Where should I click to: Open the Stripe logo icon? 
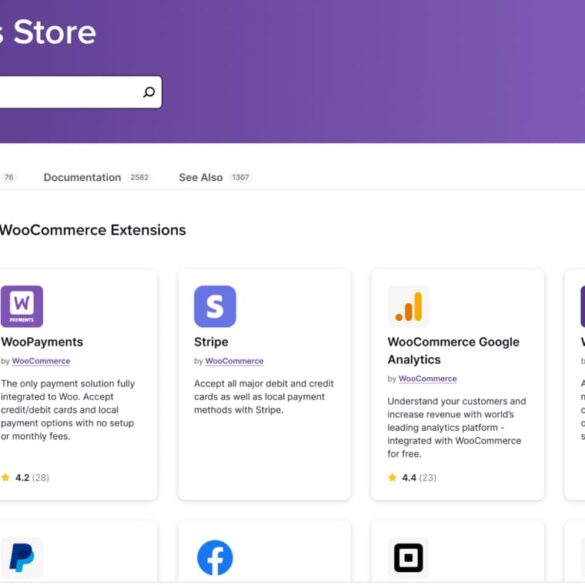pyautogui.click(x=215, y=306)
